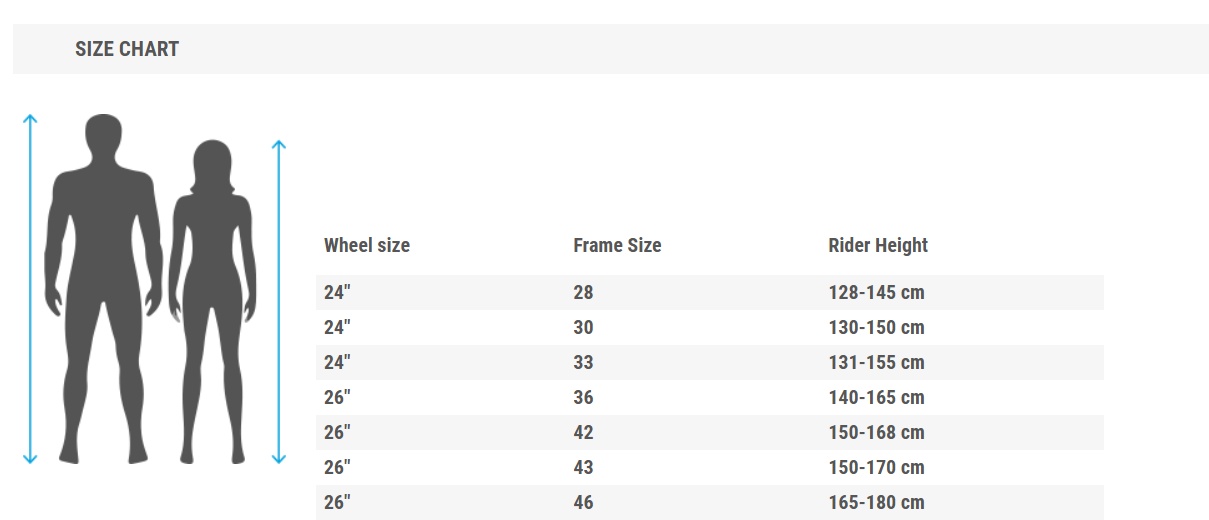Select the frame size 30 cell

583,328
